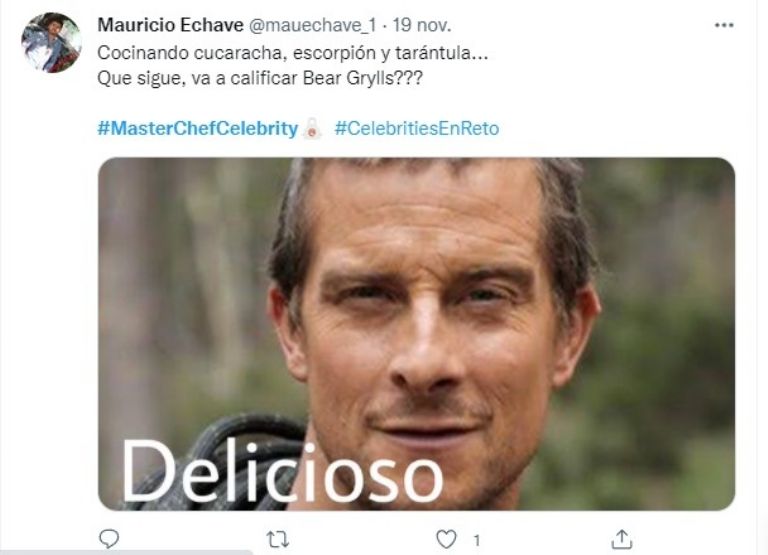Open the tweet's 19 nov. timestamp
This screenshot has width=768, height=555.
pos(422,25)
